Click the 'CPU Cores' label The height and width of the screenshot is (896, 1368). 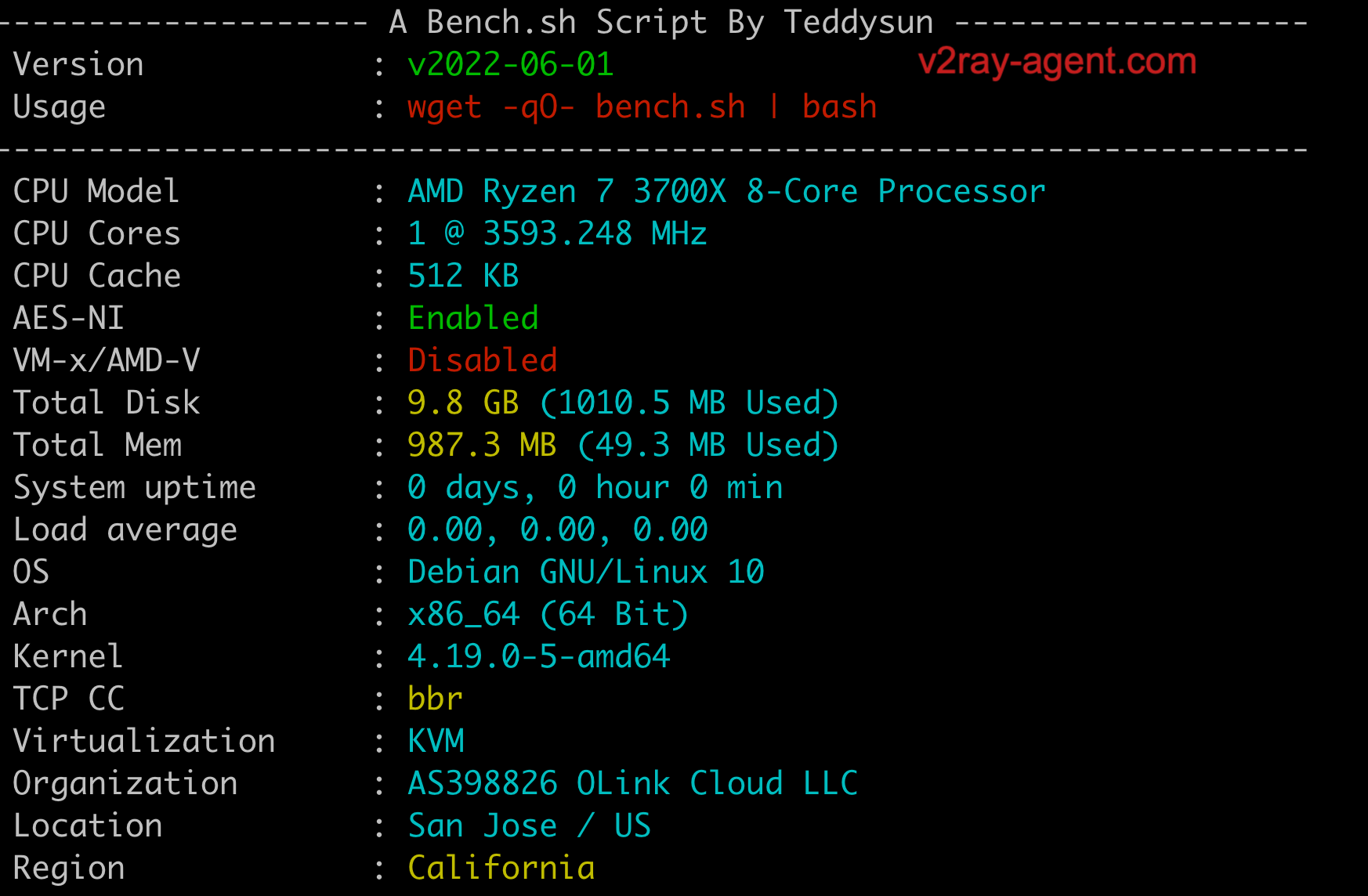[96, 233]
